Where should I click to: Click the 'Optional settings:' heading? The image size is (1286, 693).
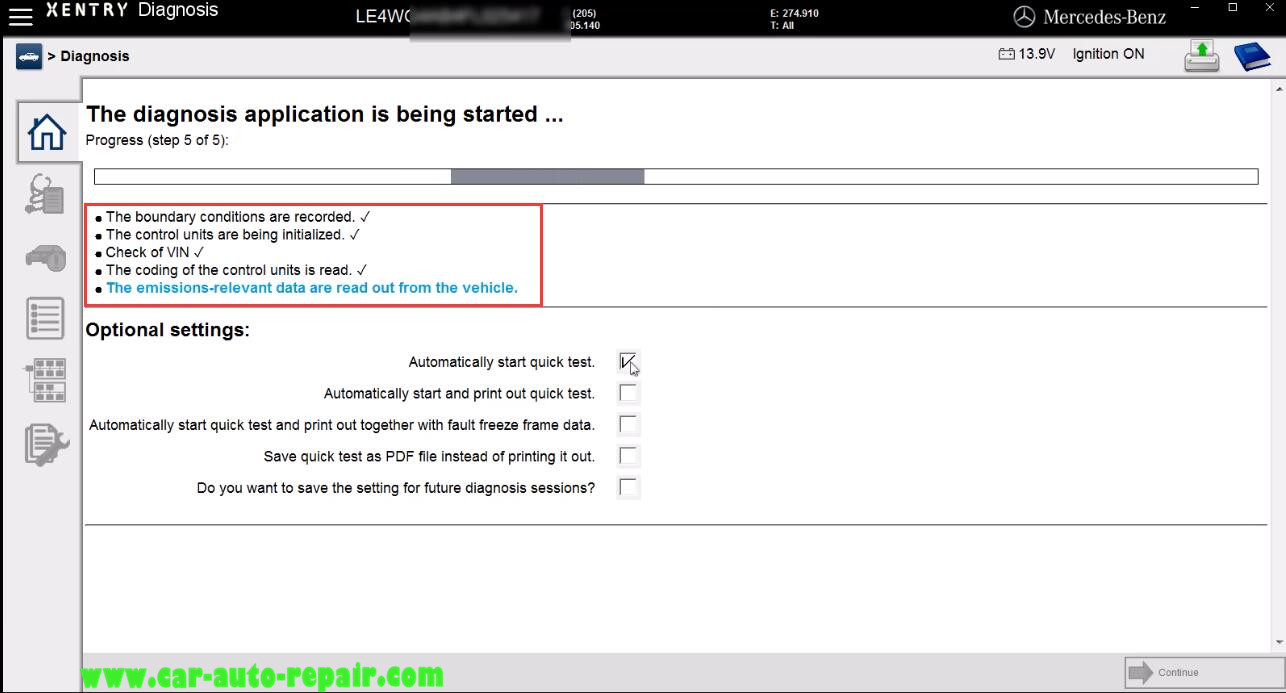pos(167,330)
